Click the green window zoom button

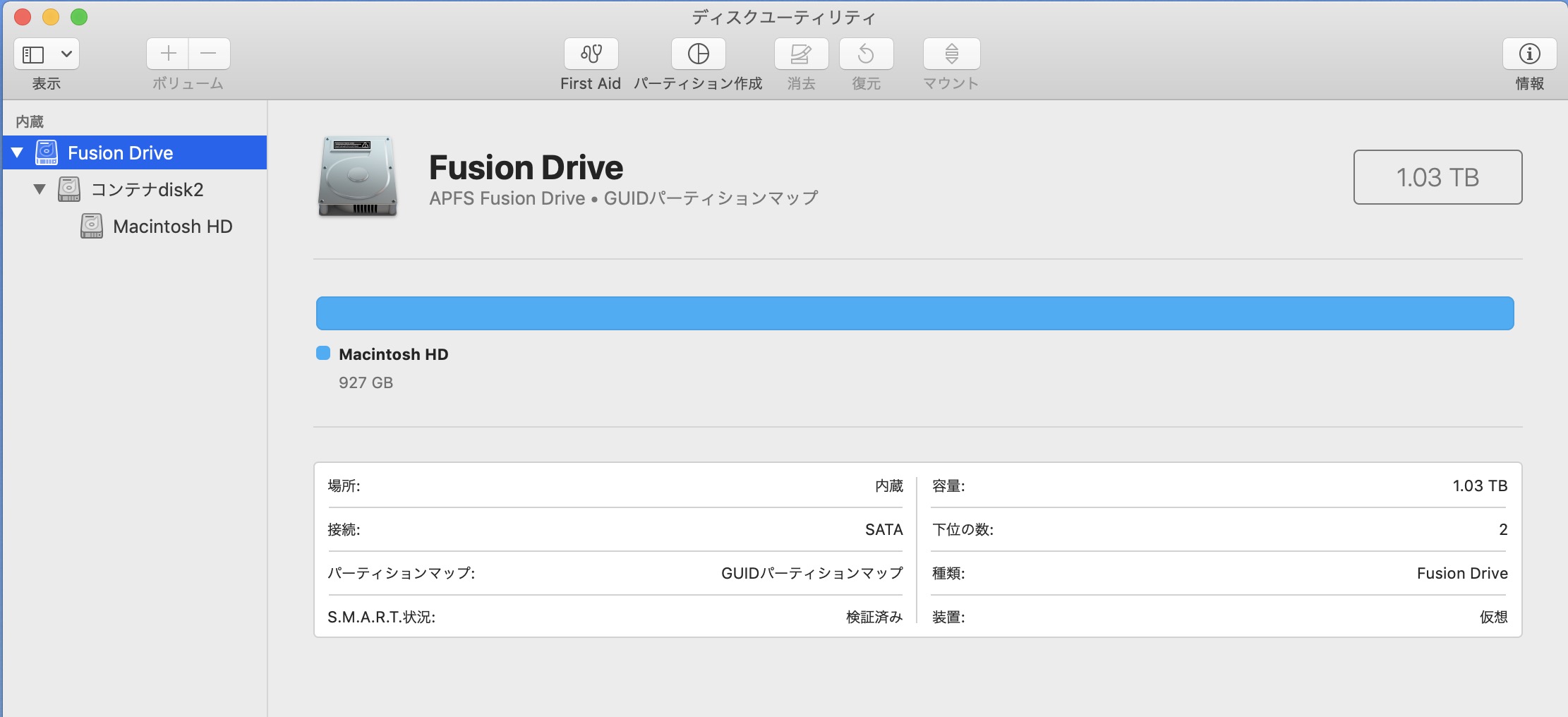(79, 17)
